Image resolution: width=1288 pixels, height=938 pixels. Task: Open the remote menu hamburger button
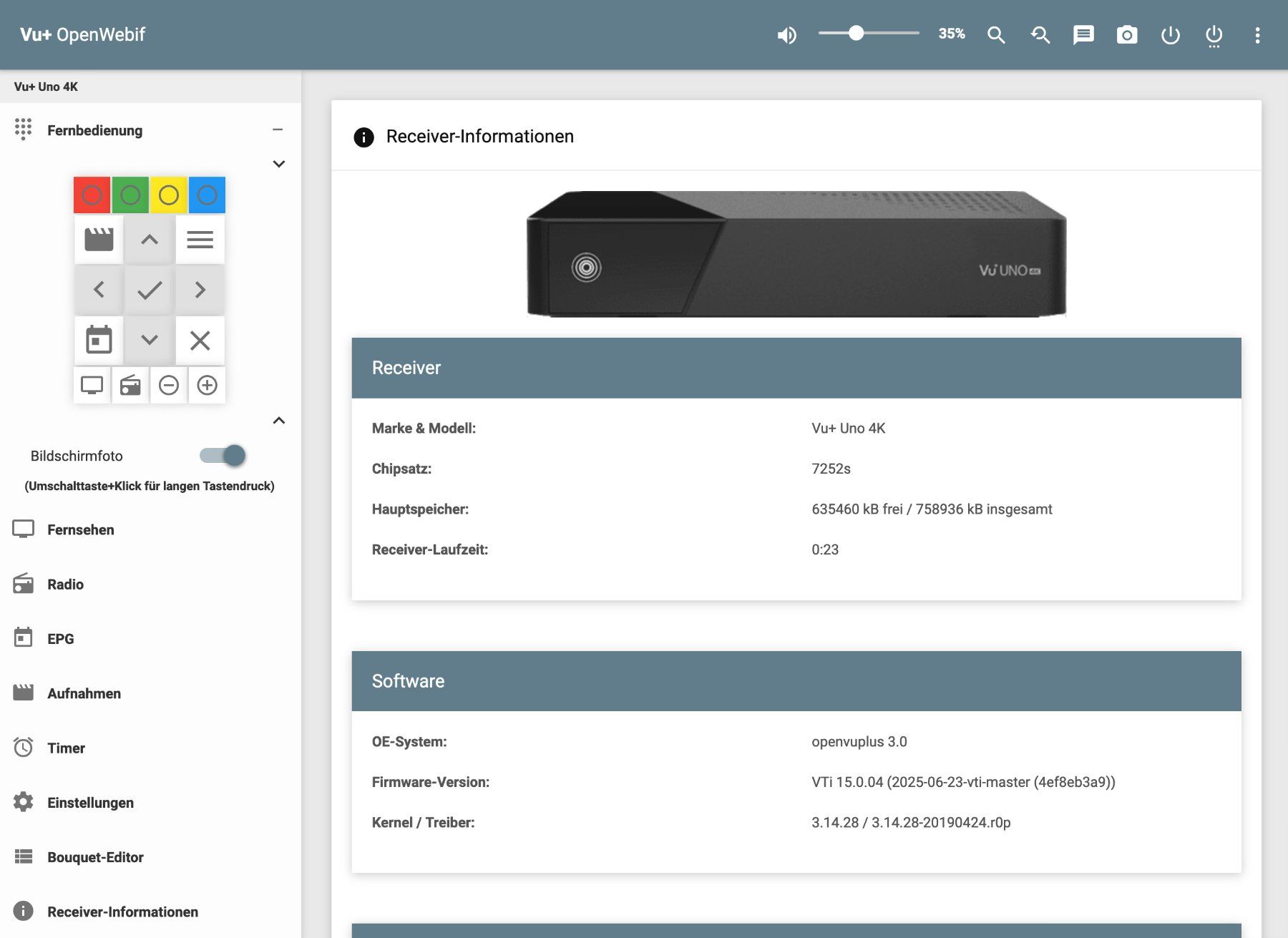point(200,240)
